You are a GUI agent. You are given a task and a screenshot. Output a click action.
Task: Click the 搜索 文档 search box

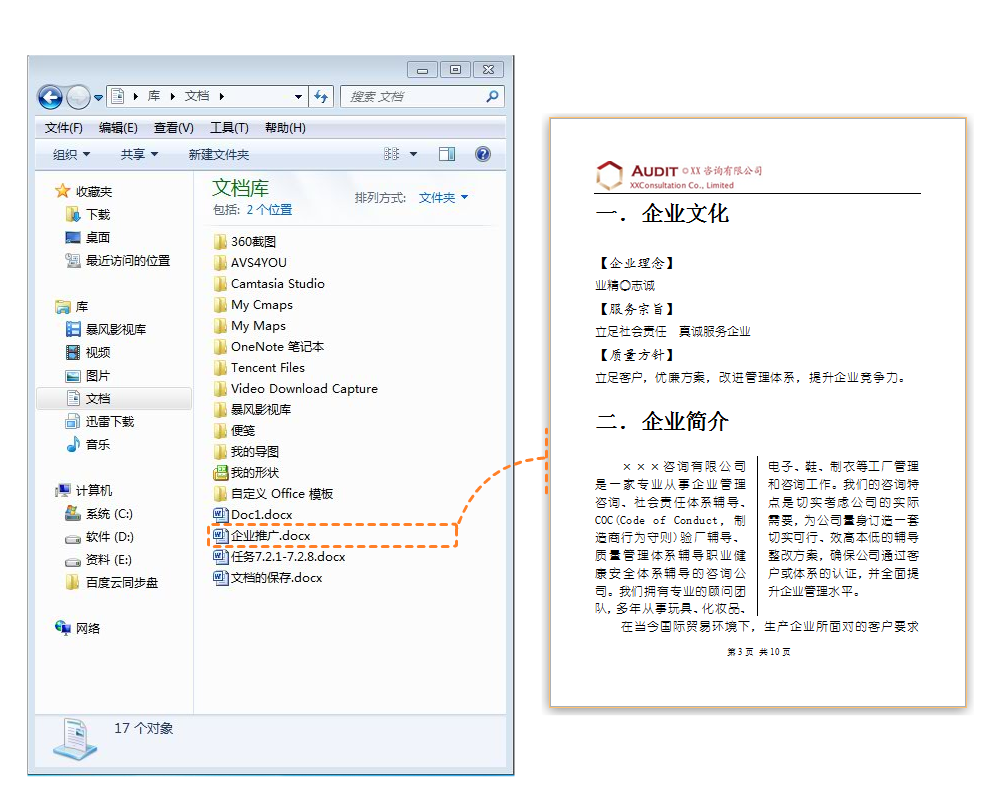point(422,97)
